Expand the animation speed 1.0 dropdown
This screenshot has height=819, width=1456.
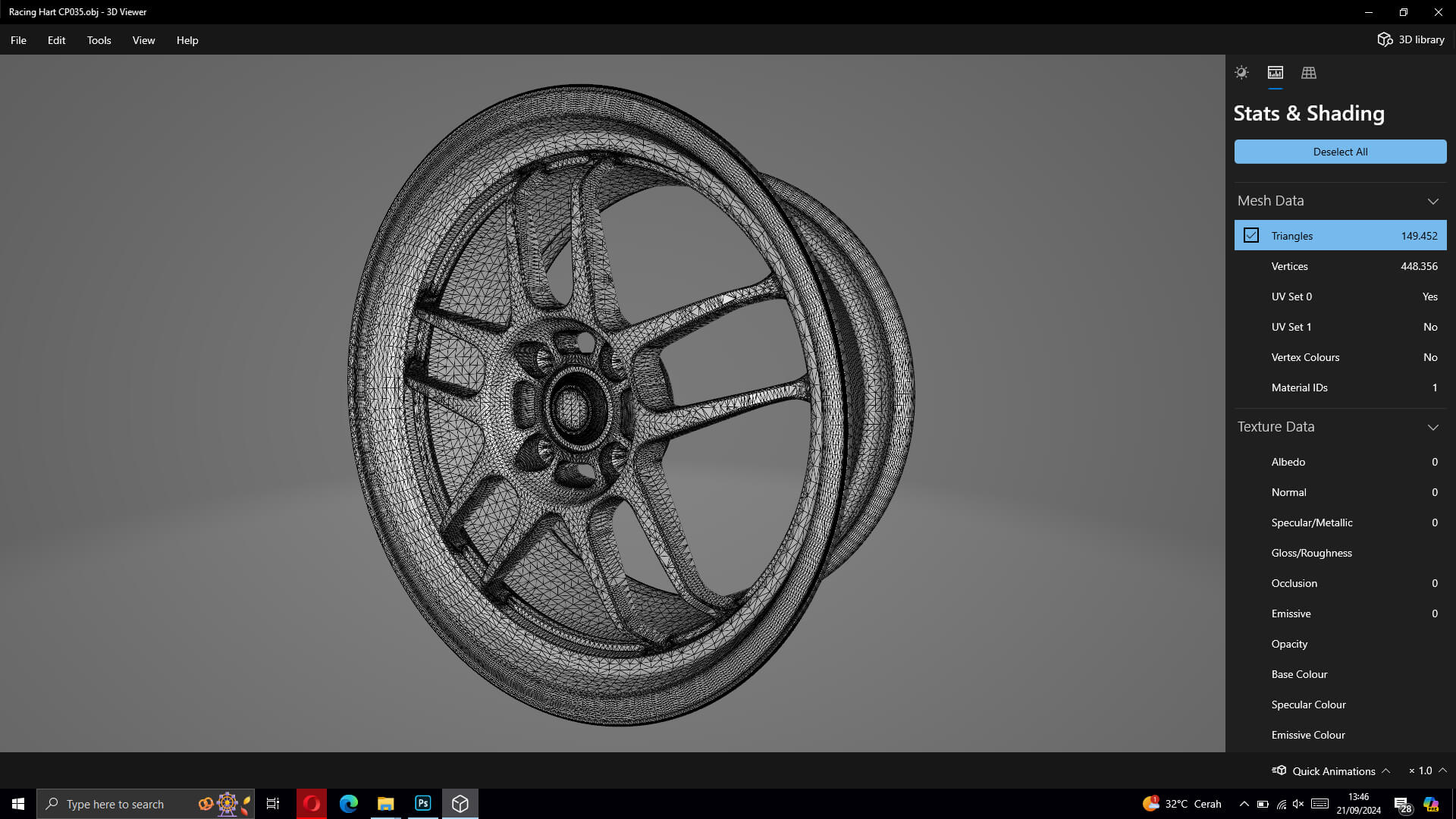coord(1442,770)
